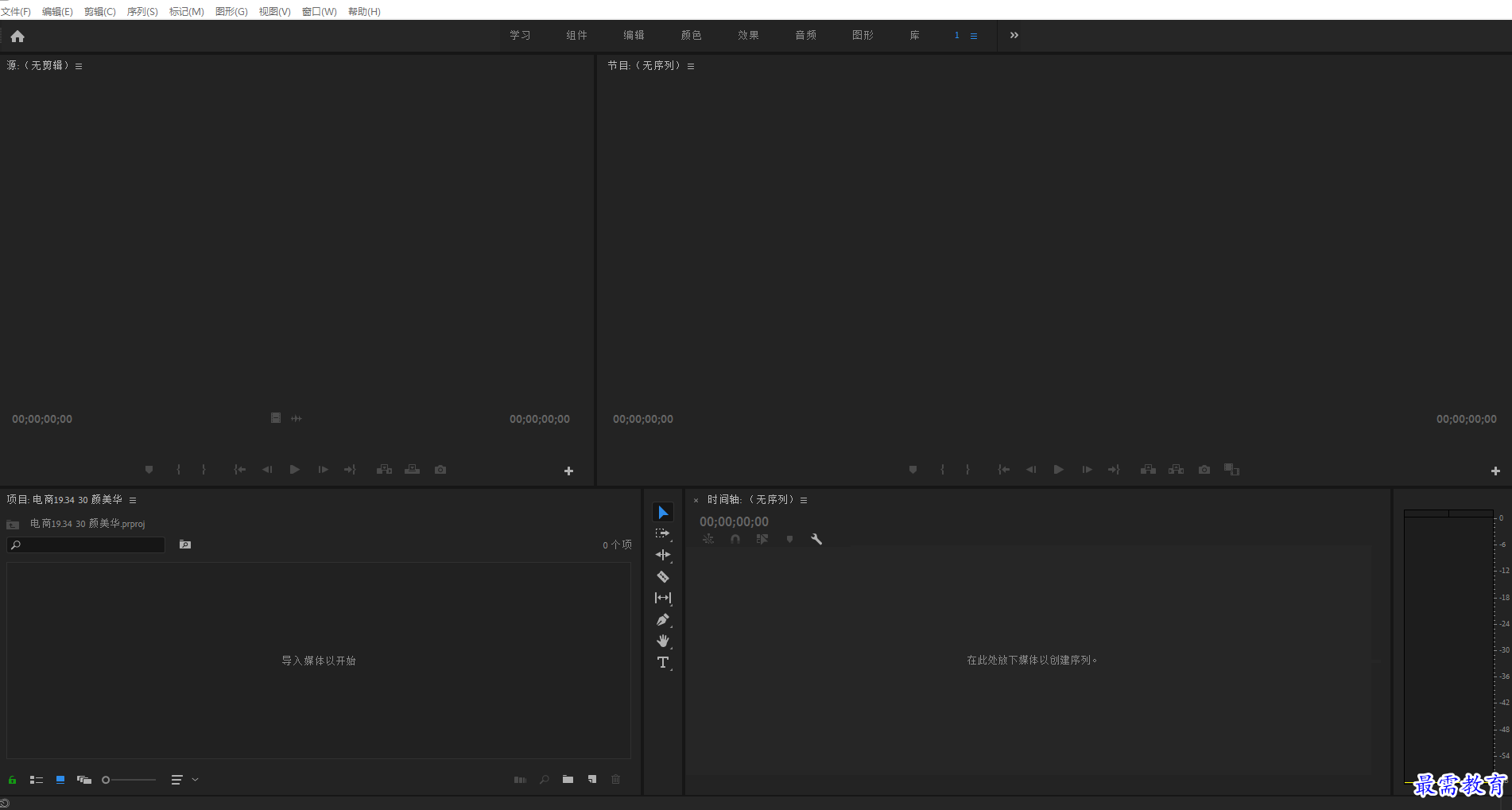Open the 序列(S) menu
This screenshot has width=1512, height=810.
pyautogui.click(x=142, y=12)
